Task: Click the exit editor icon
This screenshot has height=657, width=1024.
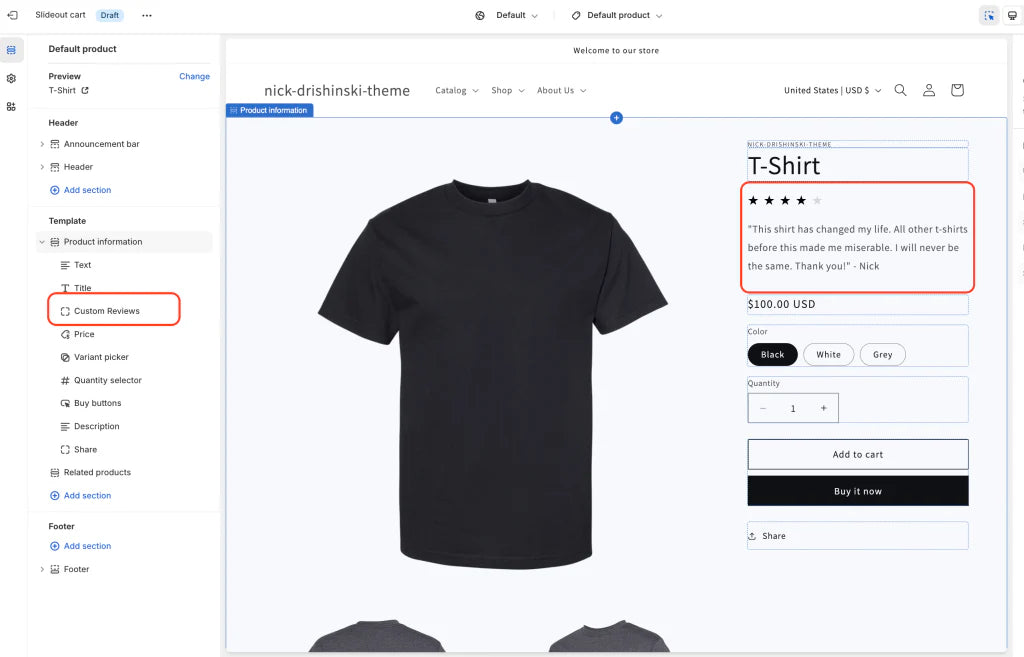Action: 12,15
